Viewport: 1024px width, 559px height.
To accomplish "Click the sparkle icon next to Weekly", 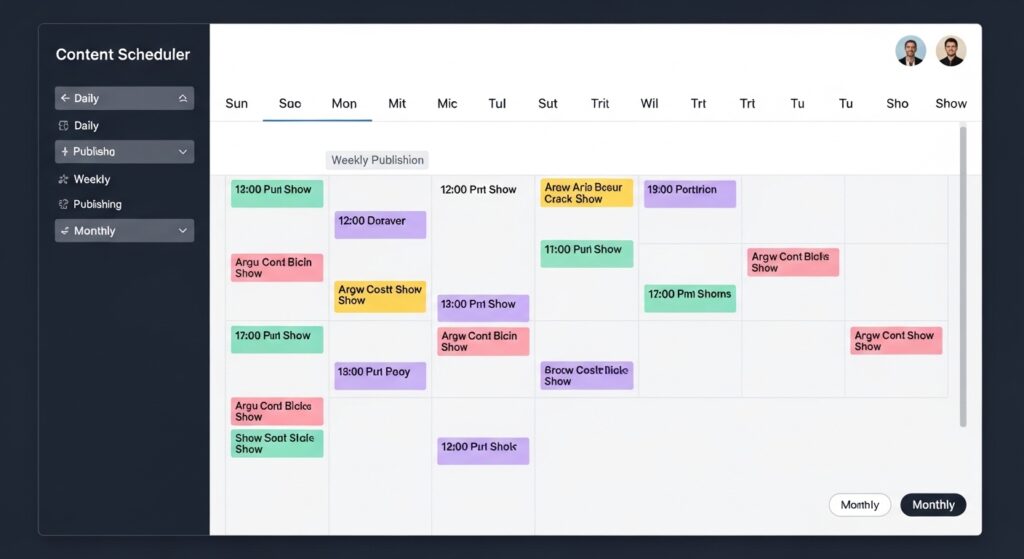I will pos(63,179).
